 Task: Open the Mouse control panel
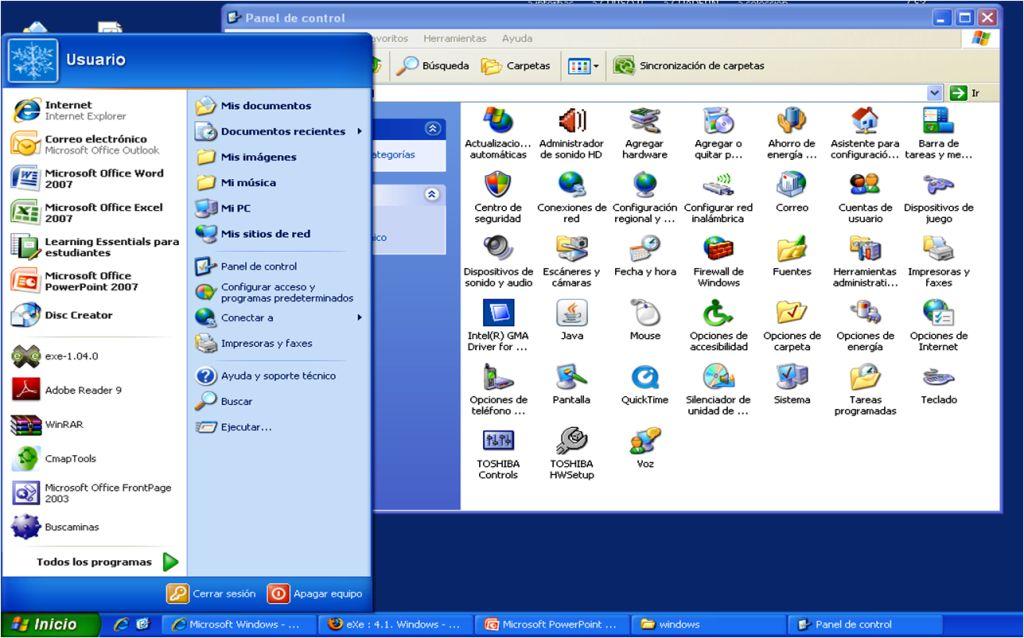pyautogui.click(x=645, y=318)
